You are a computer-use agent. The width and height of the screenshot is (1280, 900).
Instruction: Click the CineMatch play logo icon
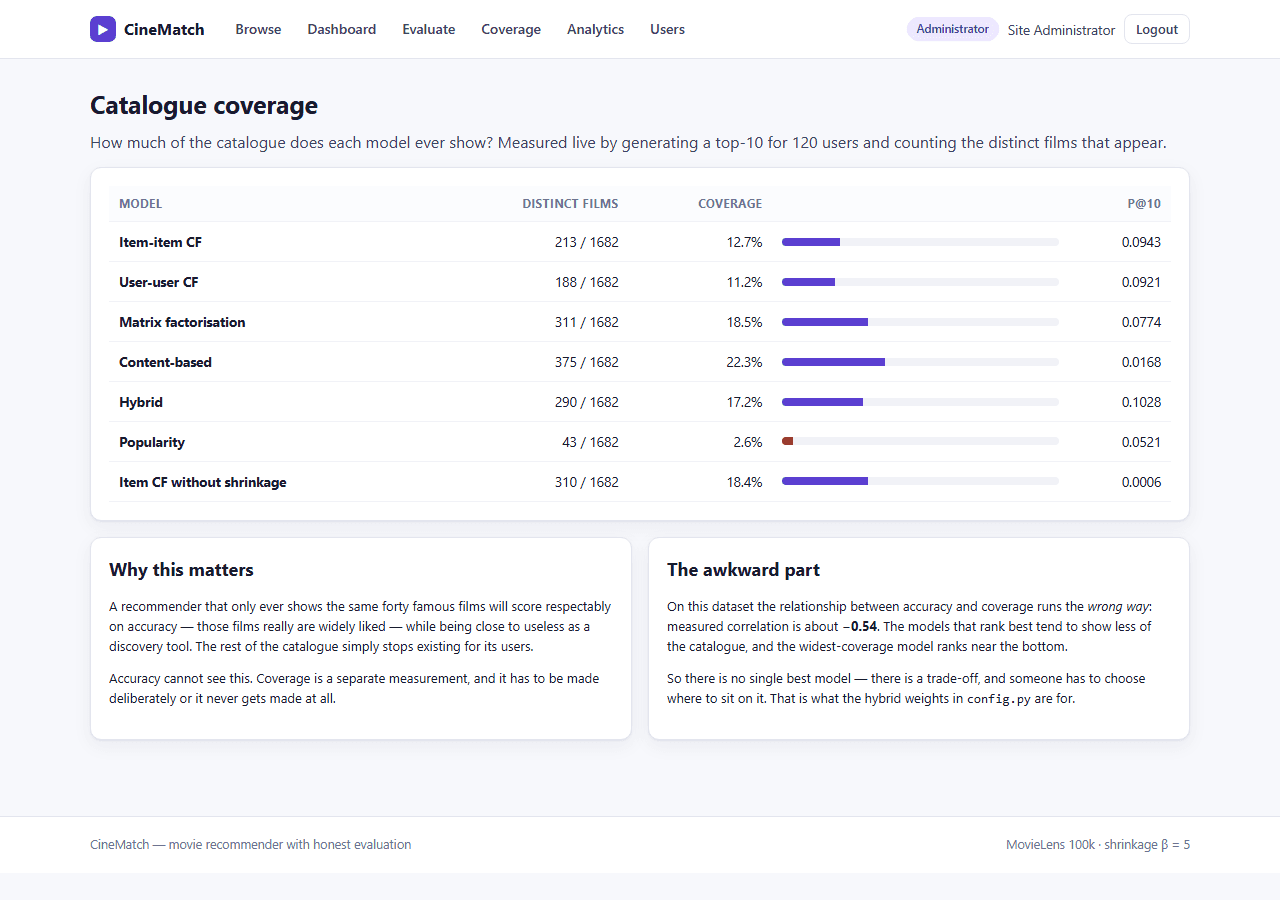click(103, 29)
